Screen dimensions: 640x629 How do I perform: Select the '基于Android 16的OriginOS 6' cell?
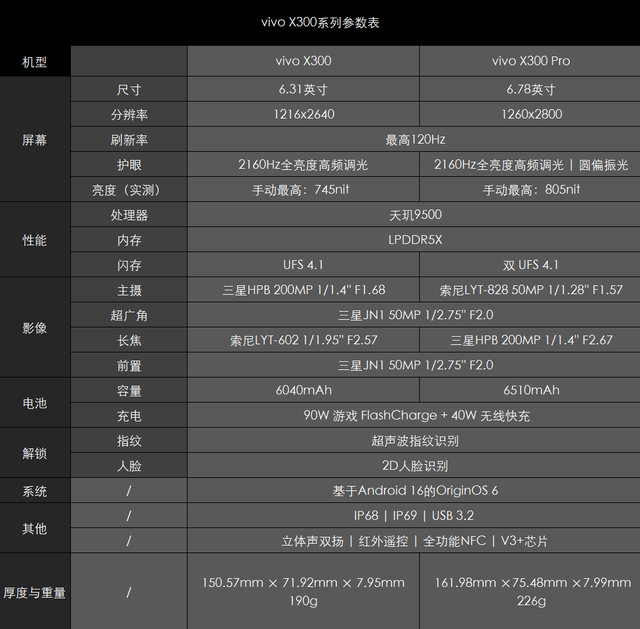click(414, 491)
